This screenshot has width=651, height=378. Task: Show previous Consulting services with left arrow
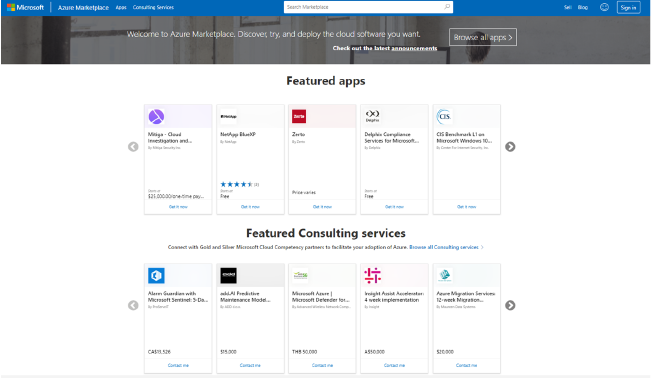coord(133,305)
